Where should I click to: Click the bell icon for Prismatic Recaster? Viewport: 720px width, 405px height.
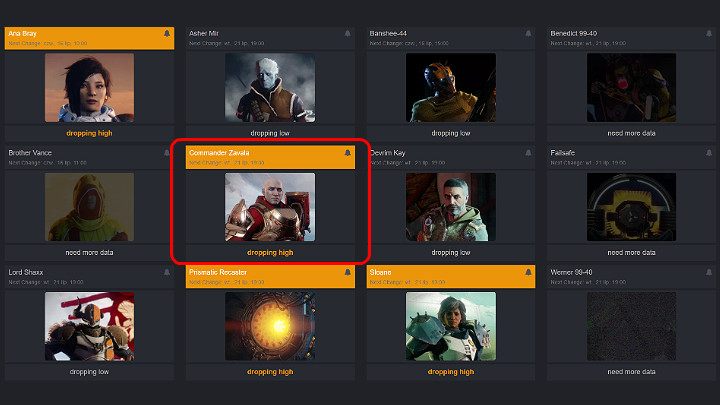[347, 272]
